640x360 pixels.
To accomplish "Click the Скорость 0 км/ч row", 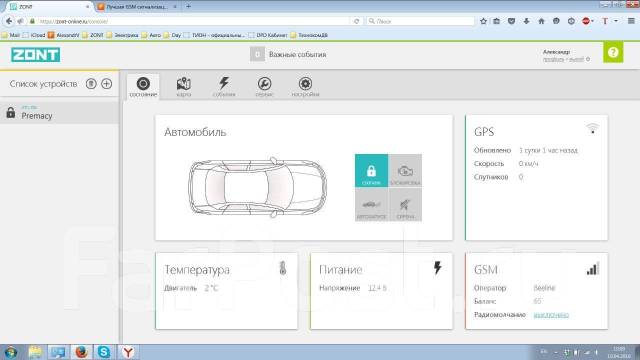I will [x=506, y=164].
